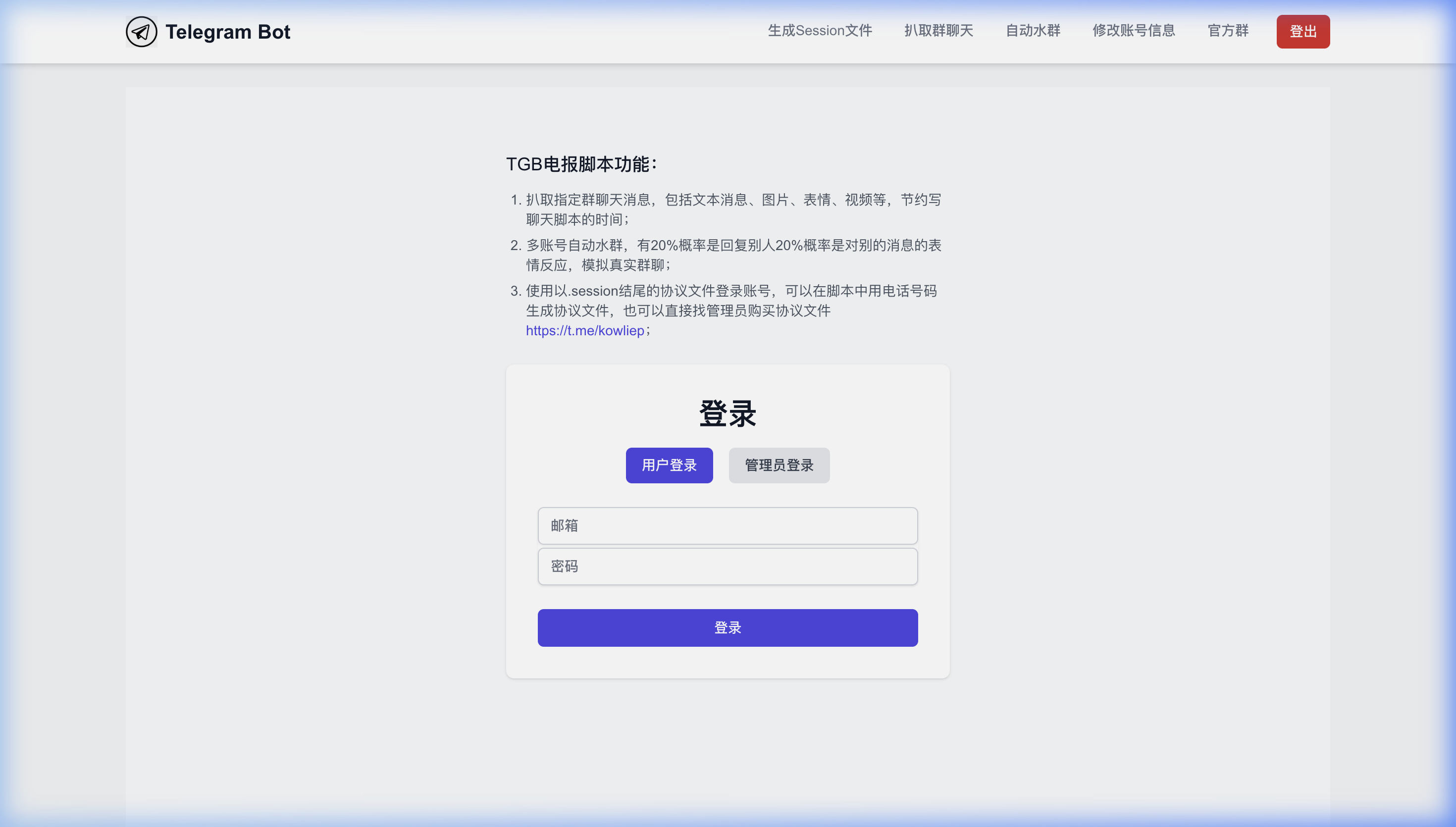
Task: Focus the 密码 password field
Action: coord(727,567)
